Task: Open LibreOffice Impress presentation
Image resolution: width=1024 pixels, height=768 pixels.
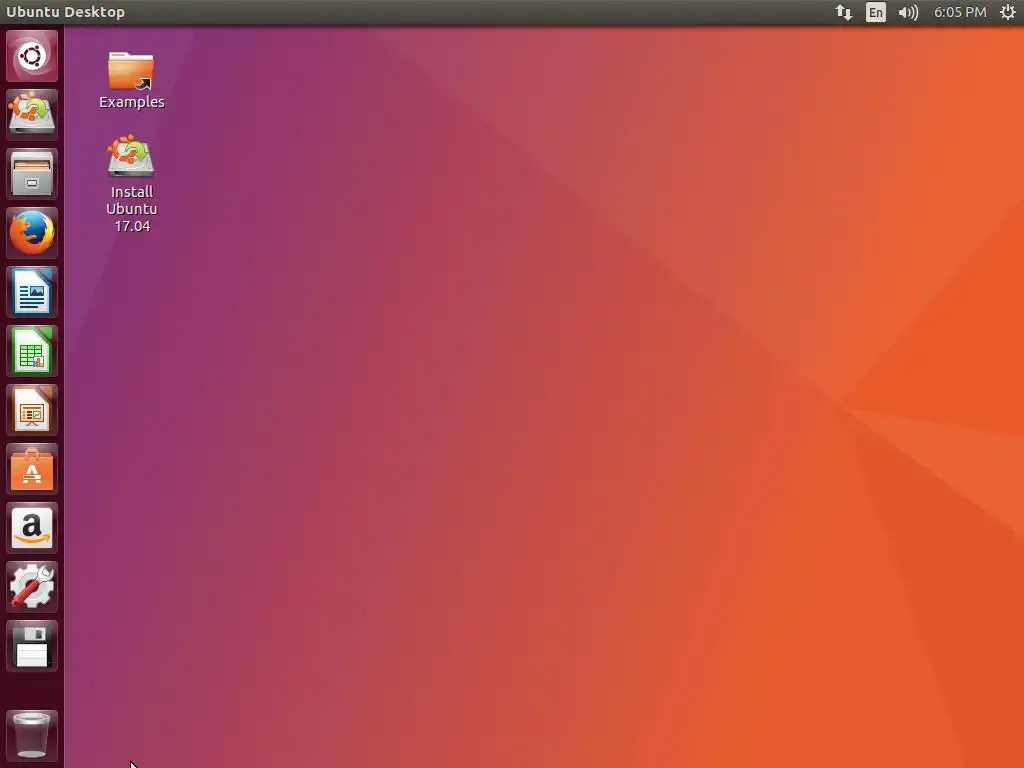Action: coord(32,410)
